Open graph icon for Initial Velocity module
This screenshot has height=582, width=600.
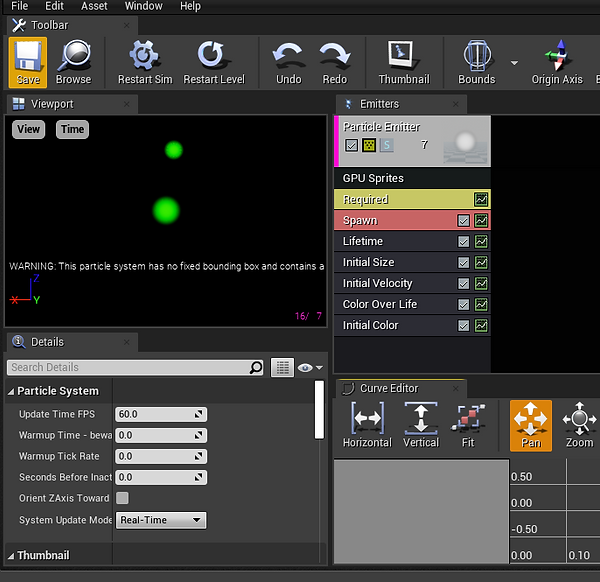point(481,284)
